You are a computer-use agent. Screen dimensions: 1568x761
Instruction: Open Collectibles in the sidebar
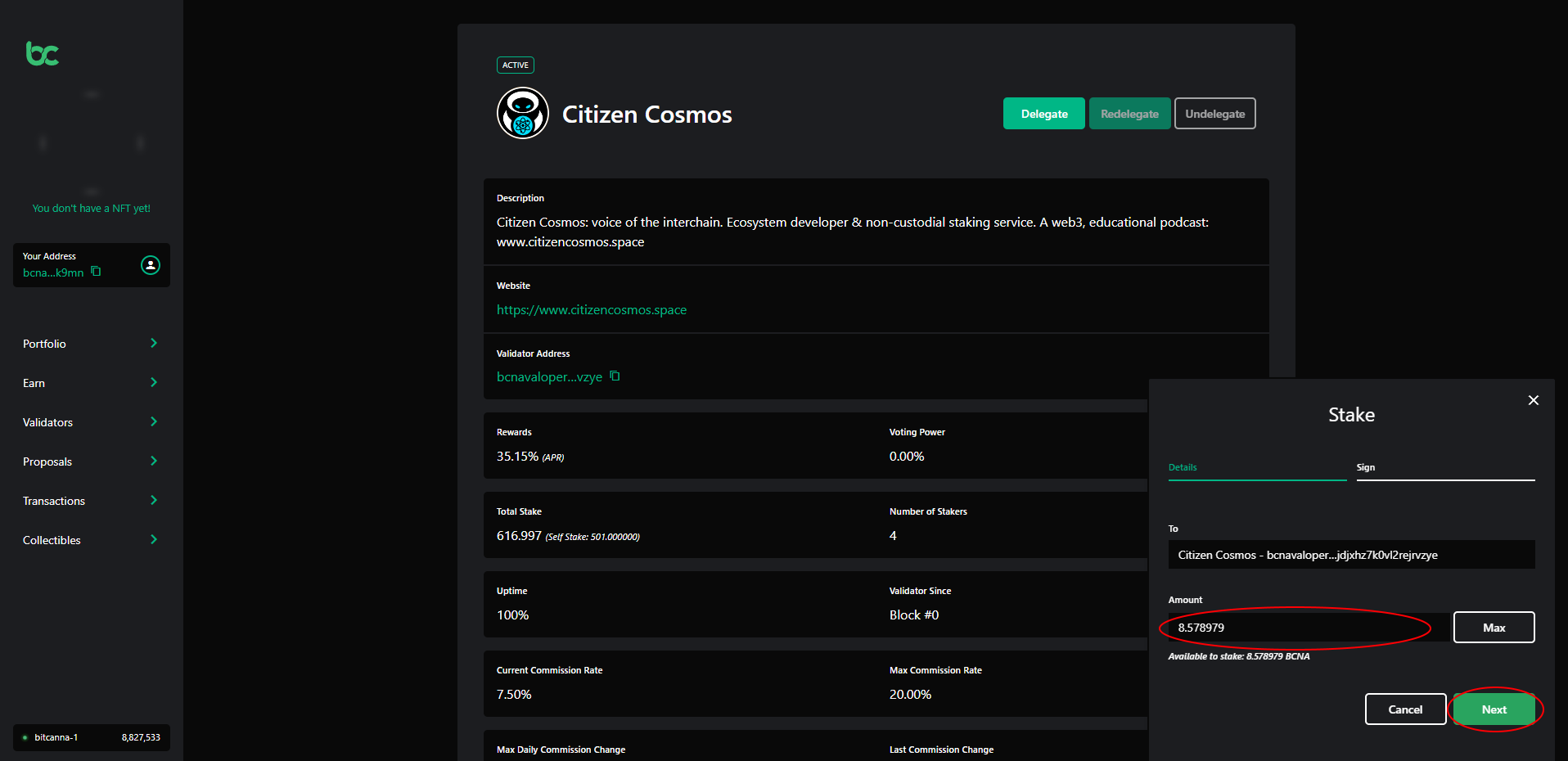point(52,540)
